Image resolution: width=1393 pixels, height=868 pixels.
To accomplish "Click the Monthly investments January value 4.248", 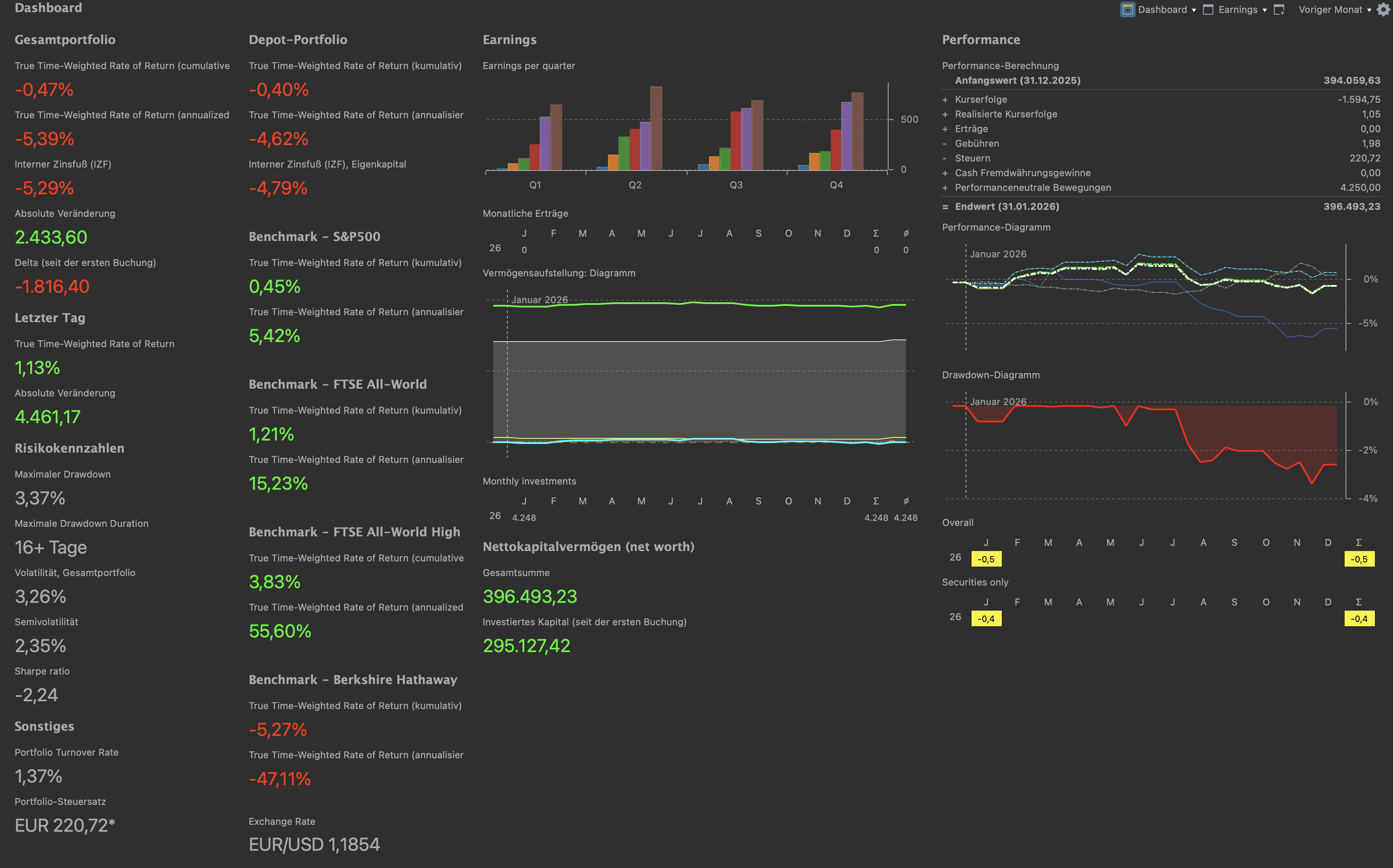I will coord(523,518).
